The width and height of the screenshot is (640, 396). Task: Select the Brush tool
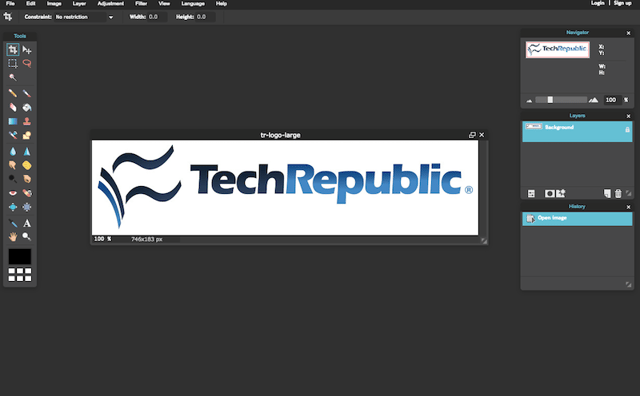[x=27, y=93]
